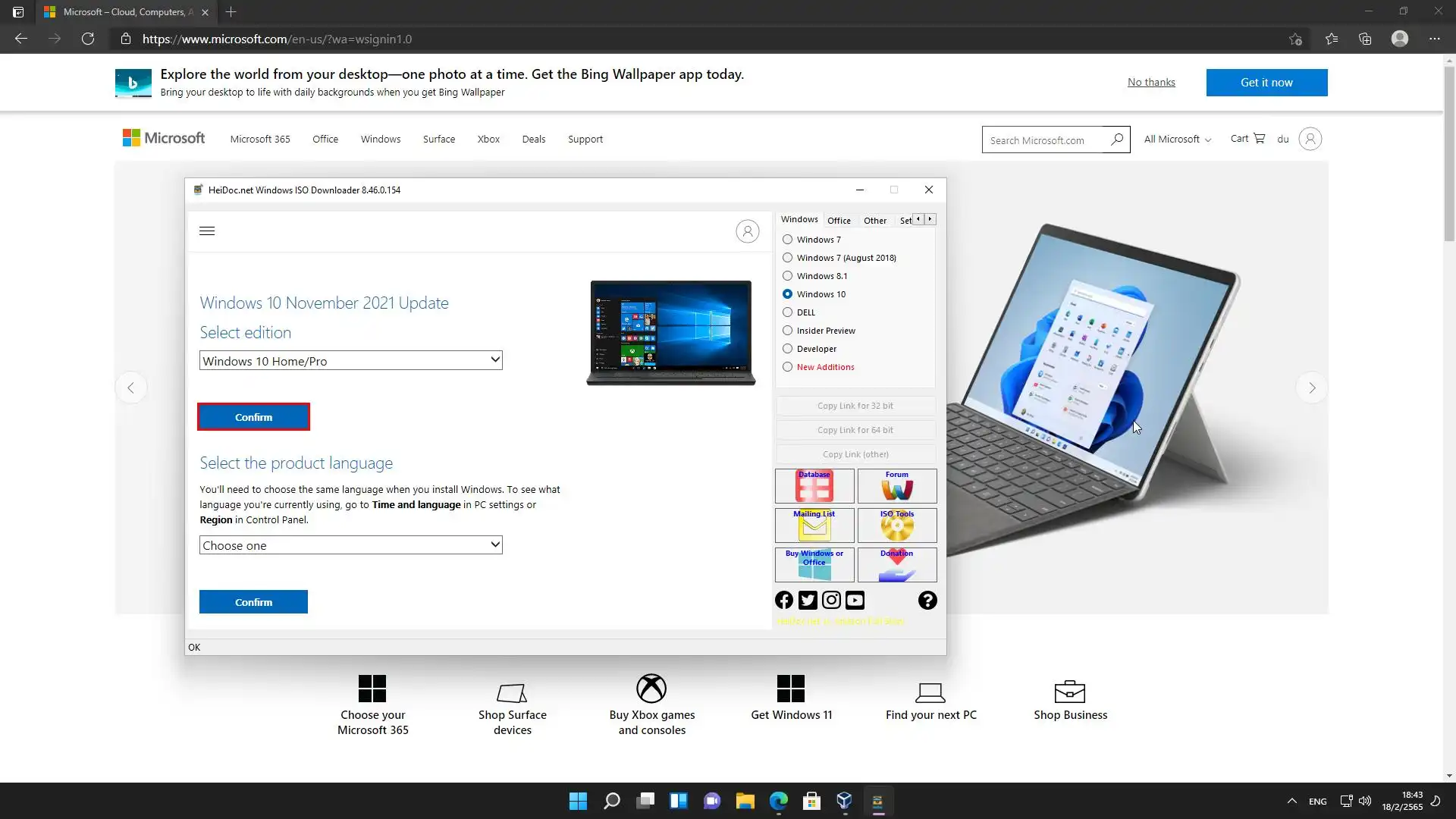Click the Search Microsoft.com input field

pyautogui.click(x=1045, y=140)
